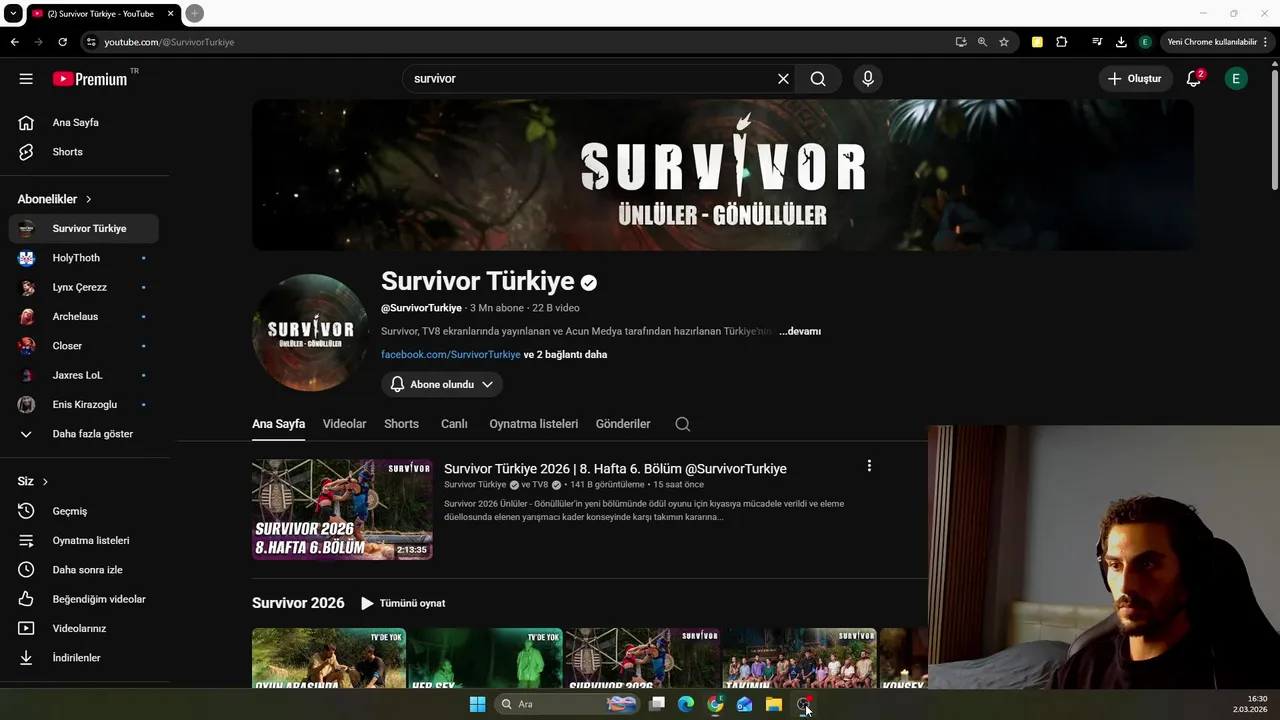Go to YouTube Premium home logo
1280x720 pixels.
tap(90, 79)
